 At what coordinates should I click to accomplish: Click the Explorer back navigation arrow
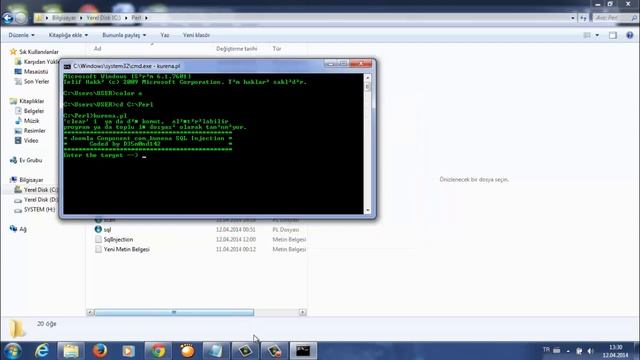tap(8, 18)
